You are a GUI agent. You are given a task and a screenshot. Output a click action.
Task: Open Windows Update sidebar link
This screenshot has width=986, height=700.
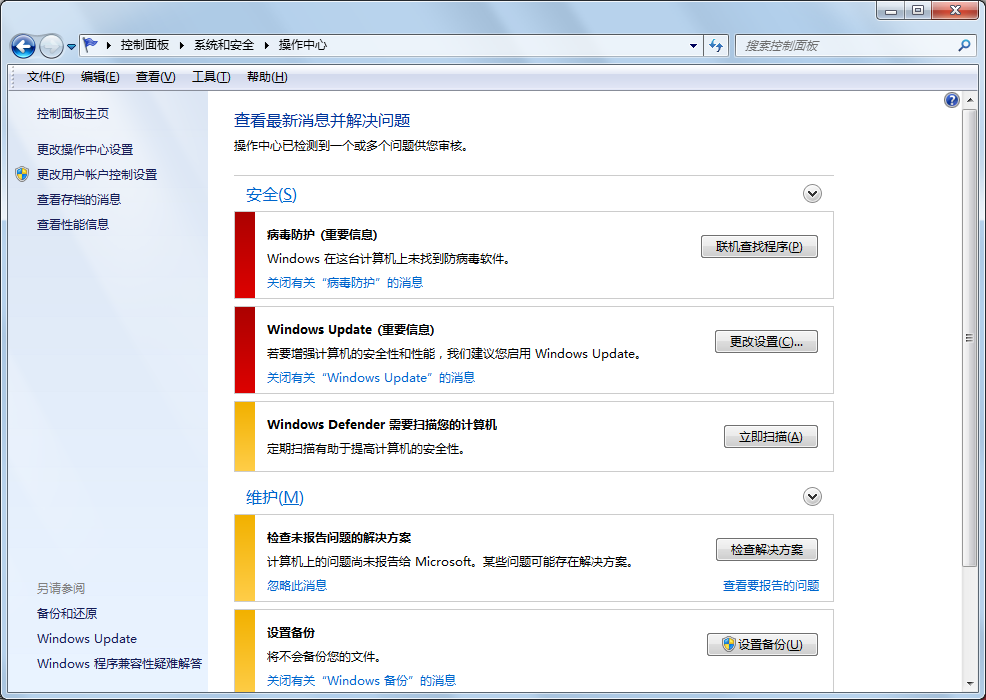(87, 638)
